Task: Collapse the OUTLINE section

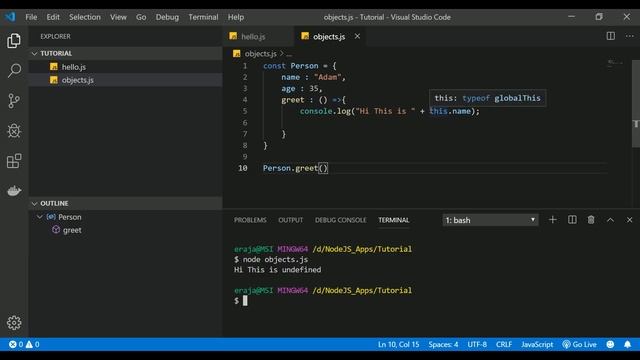Action: [x=125, y=203]
